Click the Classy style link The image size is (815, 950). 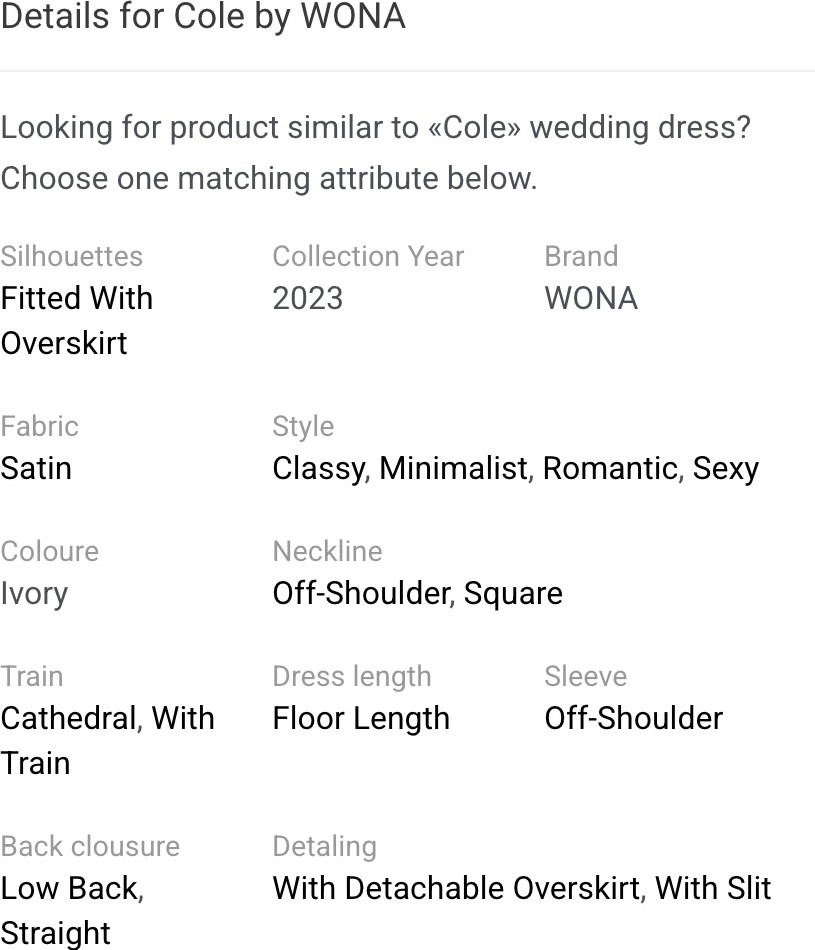point(321,469)
